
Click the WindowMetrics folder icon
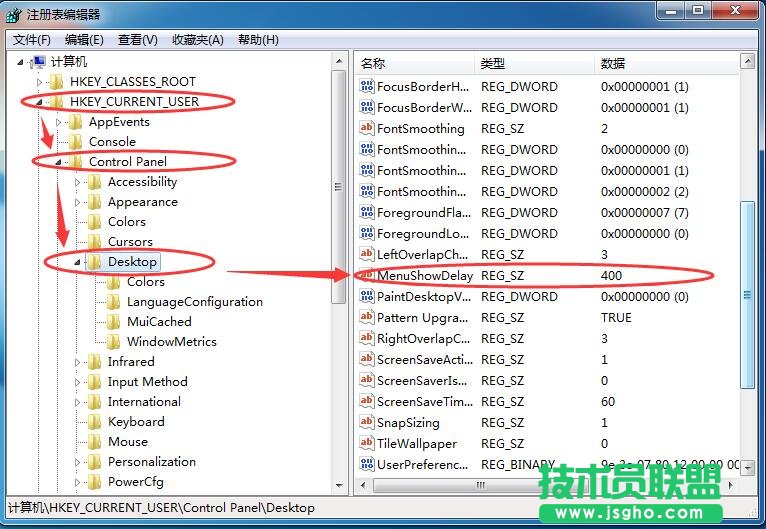tap(113, 342)
